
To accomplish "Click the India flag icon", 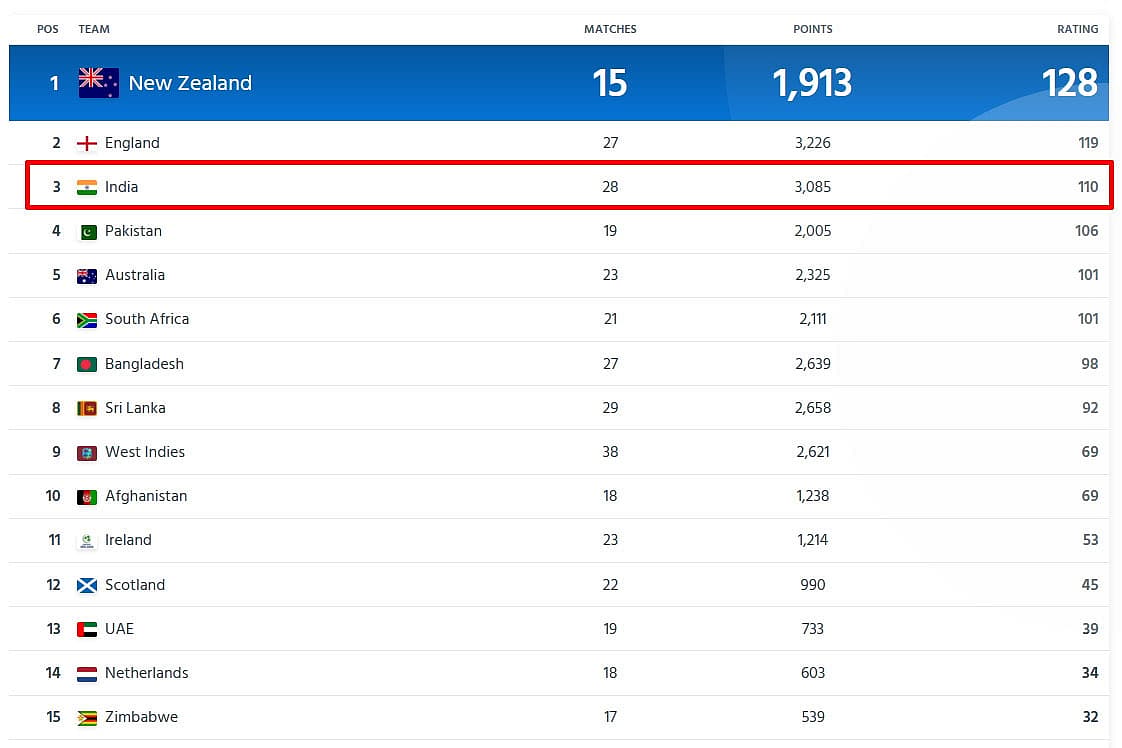I will coord(87,188).
